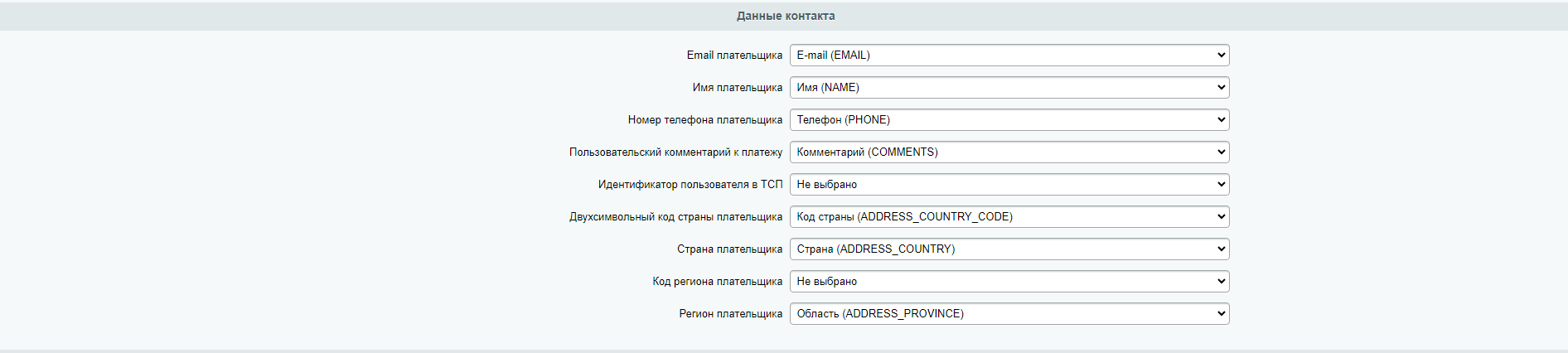Click the Пользовательский комментарий к платежу label
1568x353 pixels.
[x=675, y=152]
